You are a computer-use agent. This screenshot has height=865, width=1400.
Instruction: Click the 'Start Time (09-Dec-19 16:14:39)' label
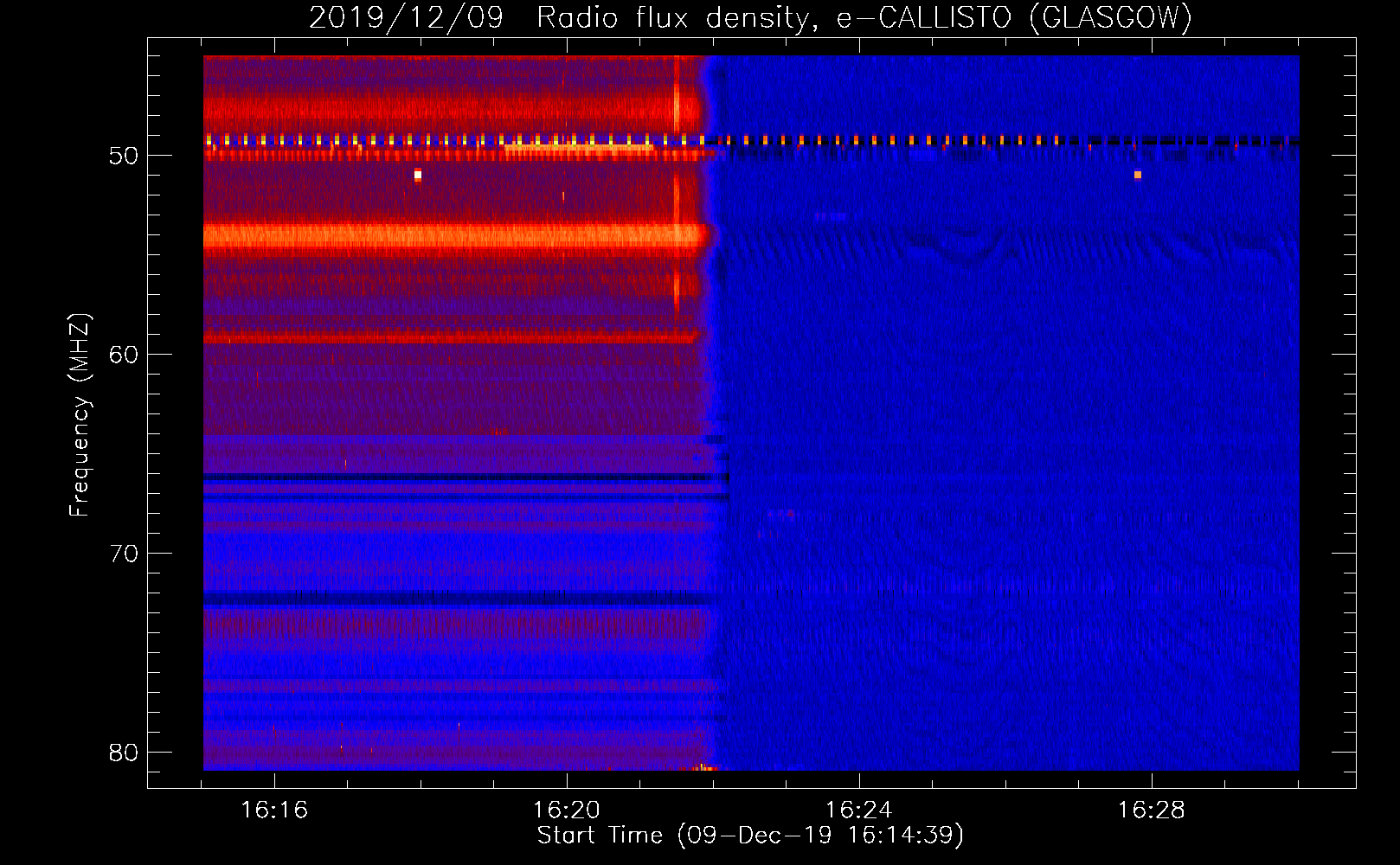click(x=750, y=836)
